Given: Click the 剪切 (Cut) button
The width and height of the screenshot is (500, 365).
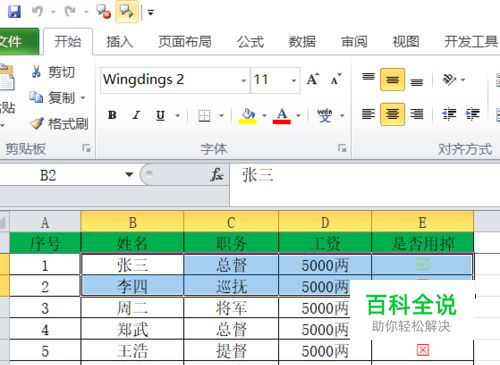Looking at the screenshot, I should click(53, 72).
